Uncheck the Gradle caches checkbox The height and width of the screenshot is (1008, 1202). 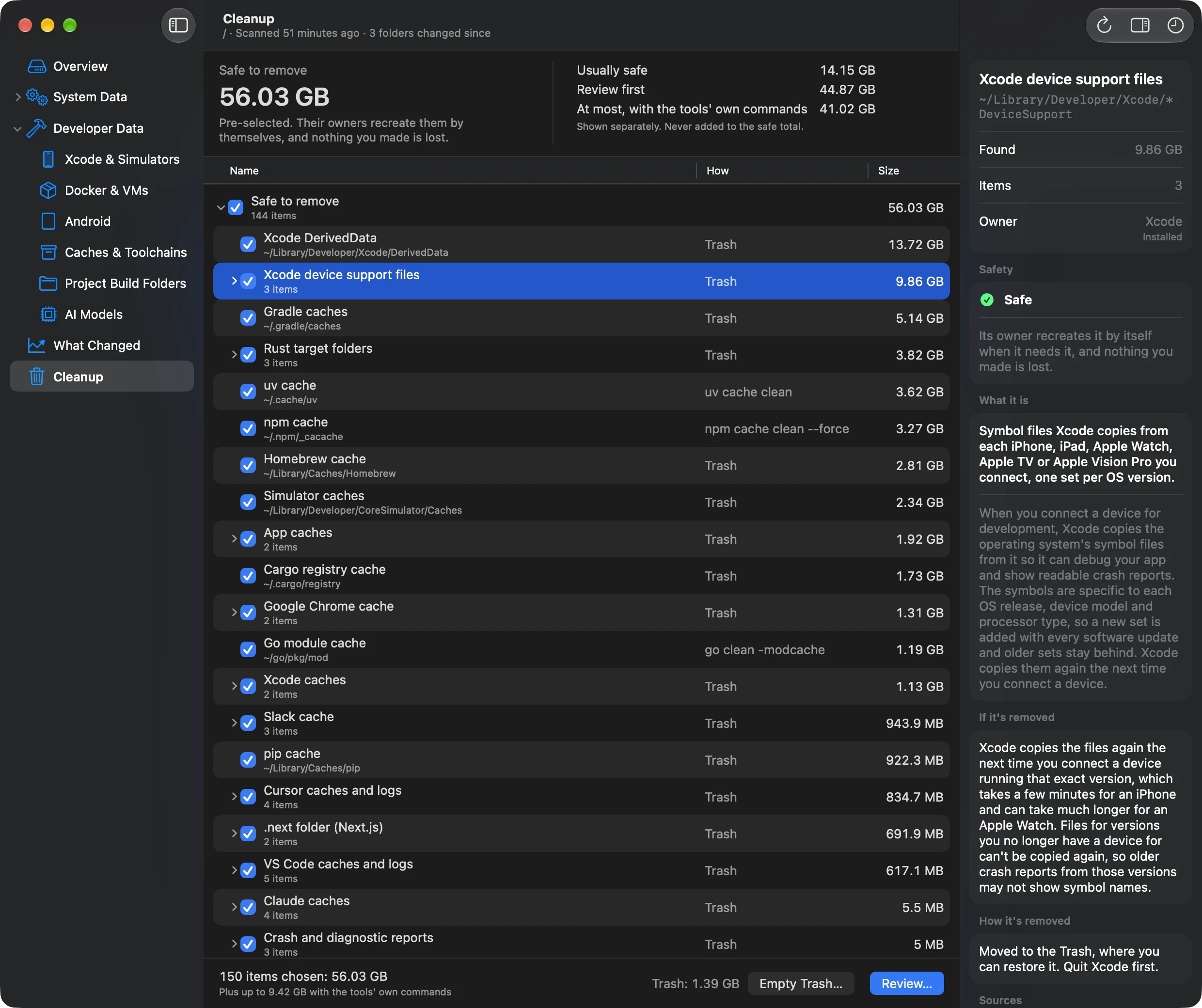248,318
